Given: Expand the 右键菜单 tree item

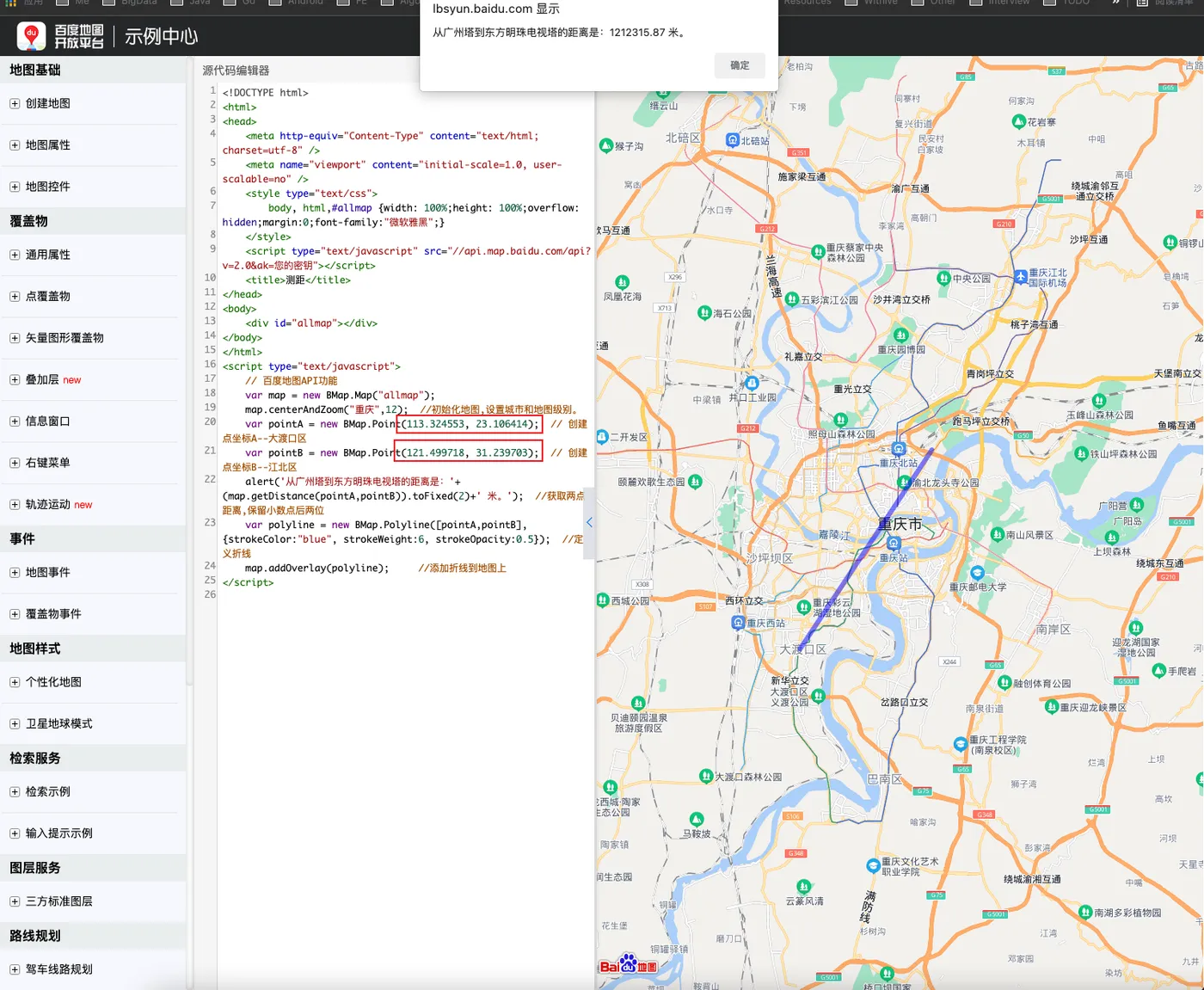Looking at the screenshot, I should 15,463.
